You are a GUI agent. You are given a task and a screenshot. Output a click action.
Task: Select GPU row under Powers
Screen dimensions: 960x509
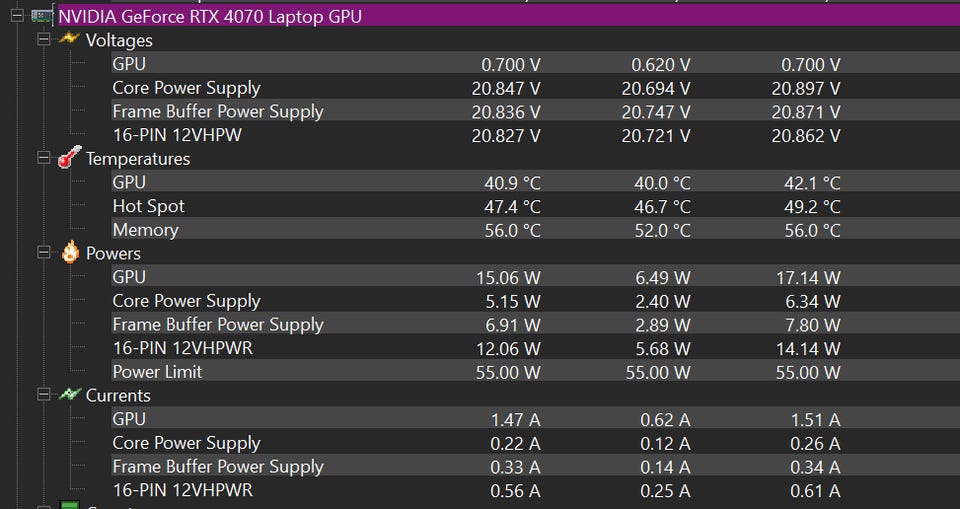click(x=536, y=277)
